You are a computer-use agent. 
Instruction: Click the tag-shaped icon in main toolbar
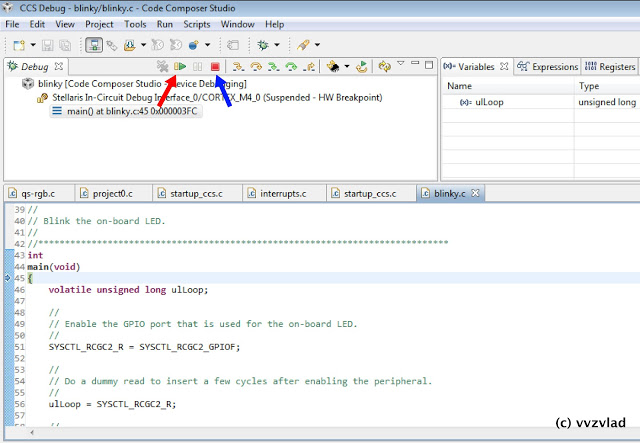coord(111,45)
